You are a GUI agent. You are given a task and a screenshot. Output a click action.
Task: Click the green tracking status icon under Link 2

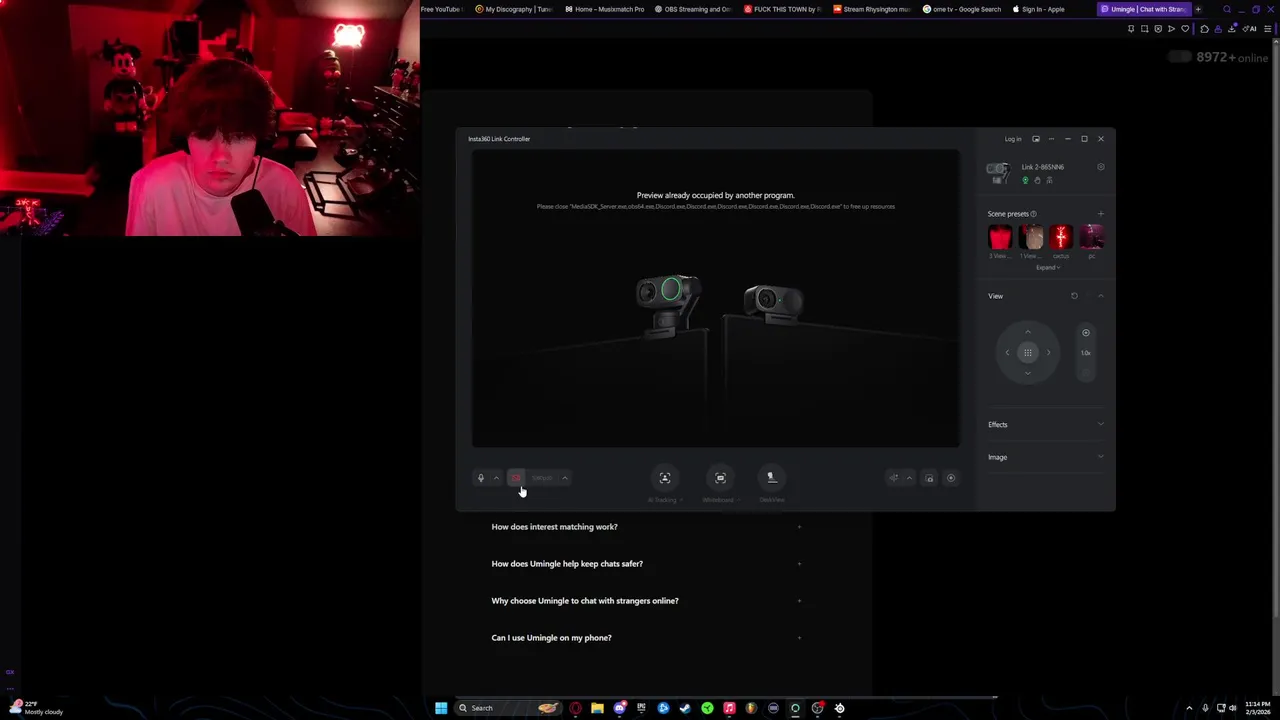(x=1025, y=180)
